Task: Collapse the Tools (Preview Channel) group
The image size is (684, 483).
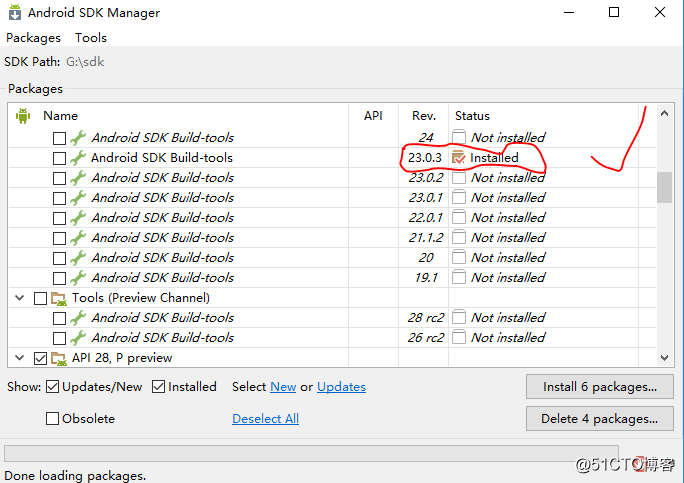Action: [x=19, y=298]
